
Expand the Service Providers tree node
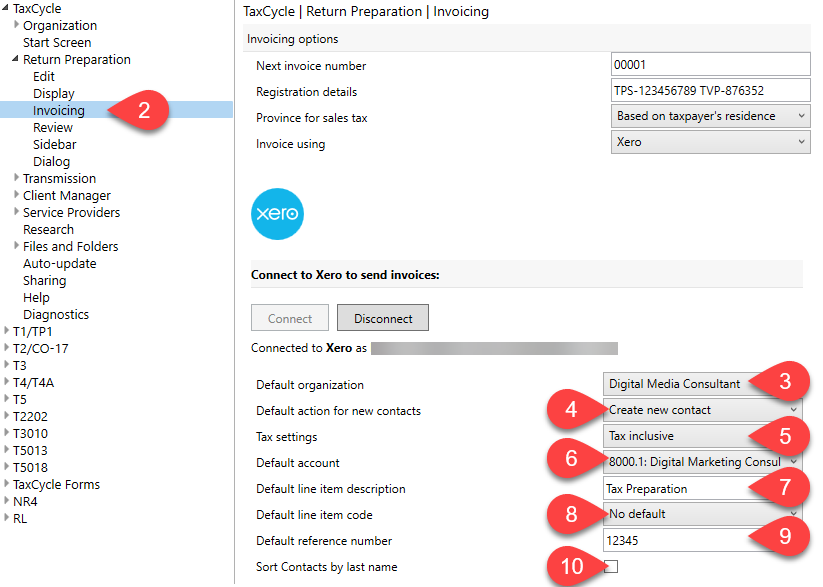(16, 212)
